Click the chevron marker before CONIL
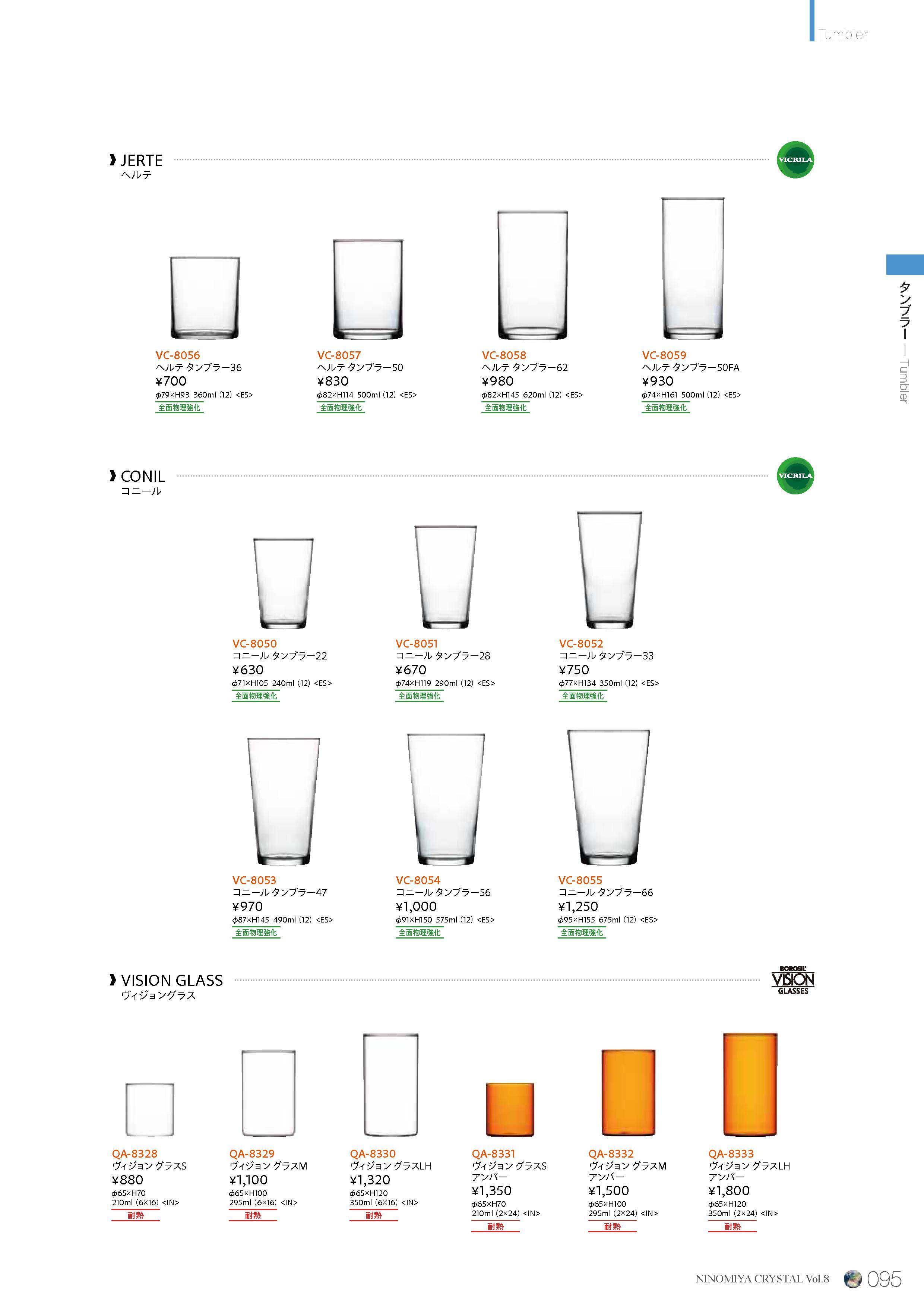Image resolution: width=924 pixels, height=1307 pixels. click(113, 476)
